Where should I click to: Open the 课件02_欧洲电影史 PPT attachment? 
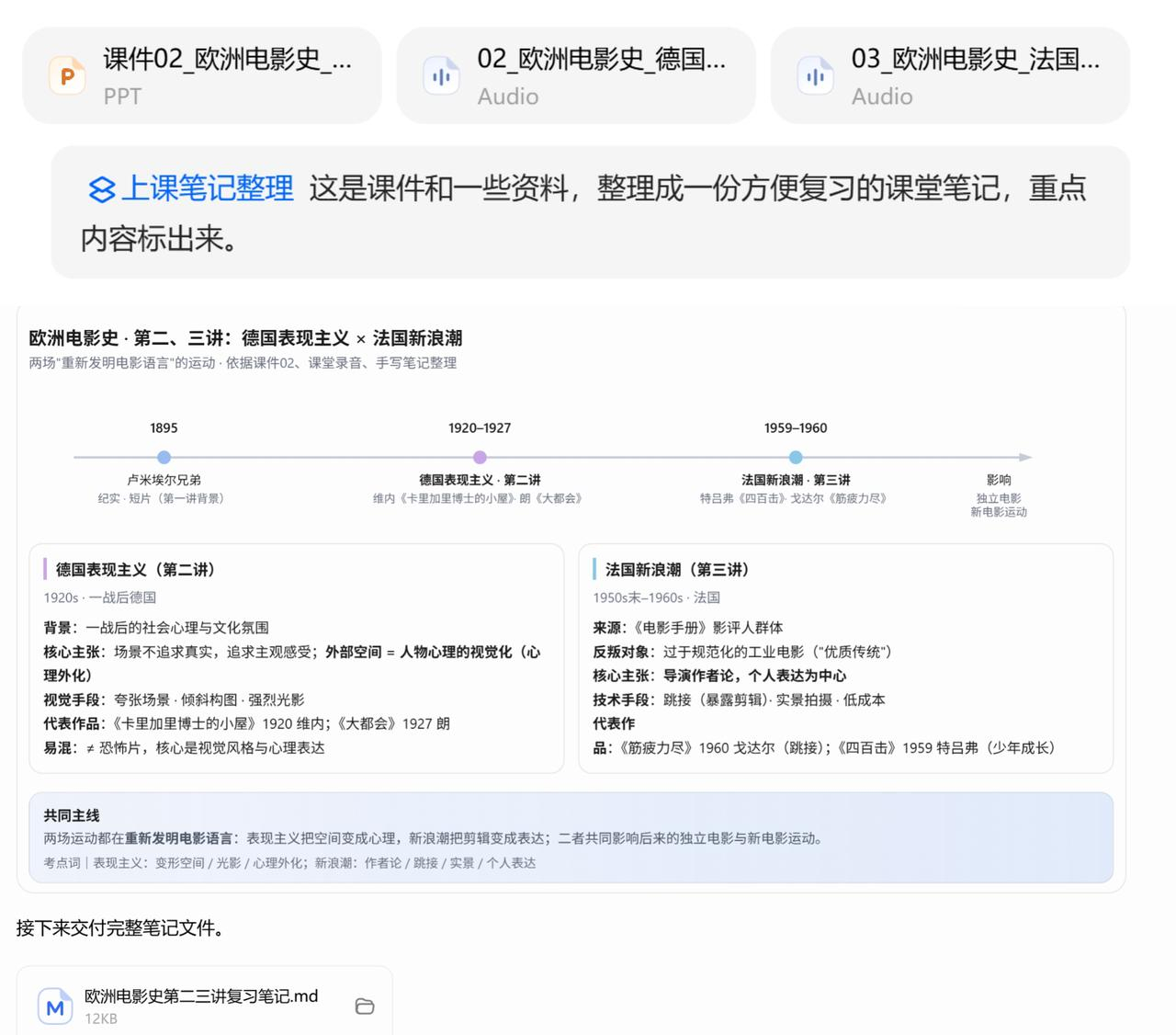tap(202, 75)
